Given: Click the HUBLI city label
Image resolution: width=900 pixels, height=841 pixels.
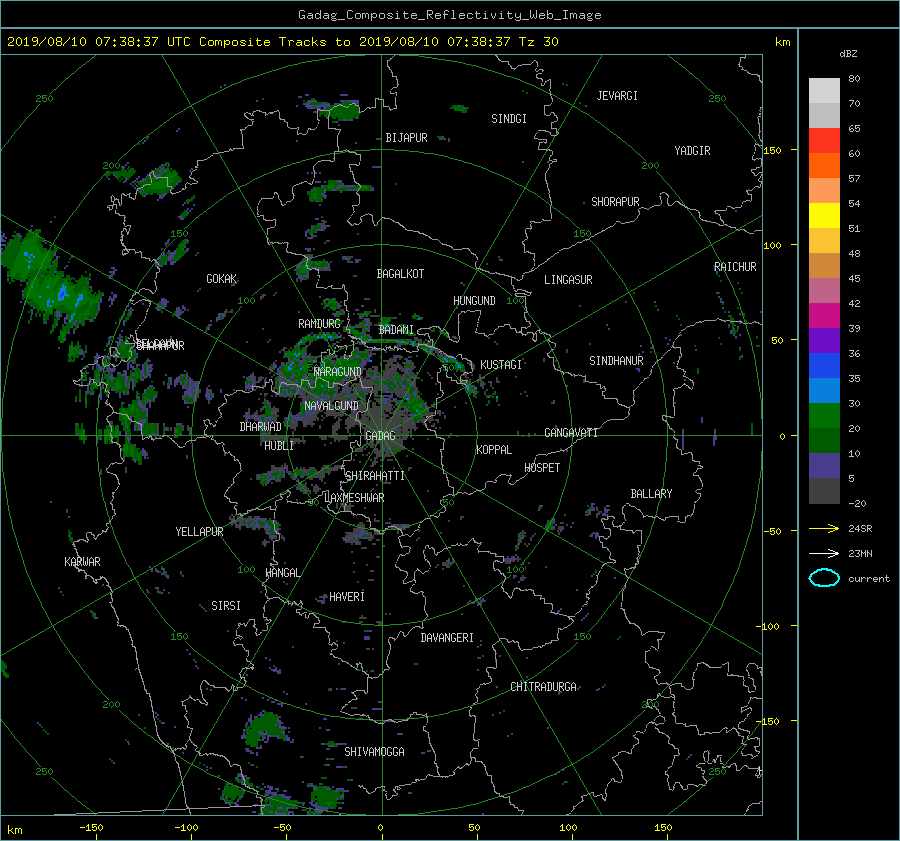Looking at the screenshot, I should [x=279, y=445].
